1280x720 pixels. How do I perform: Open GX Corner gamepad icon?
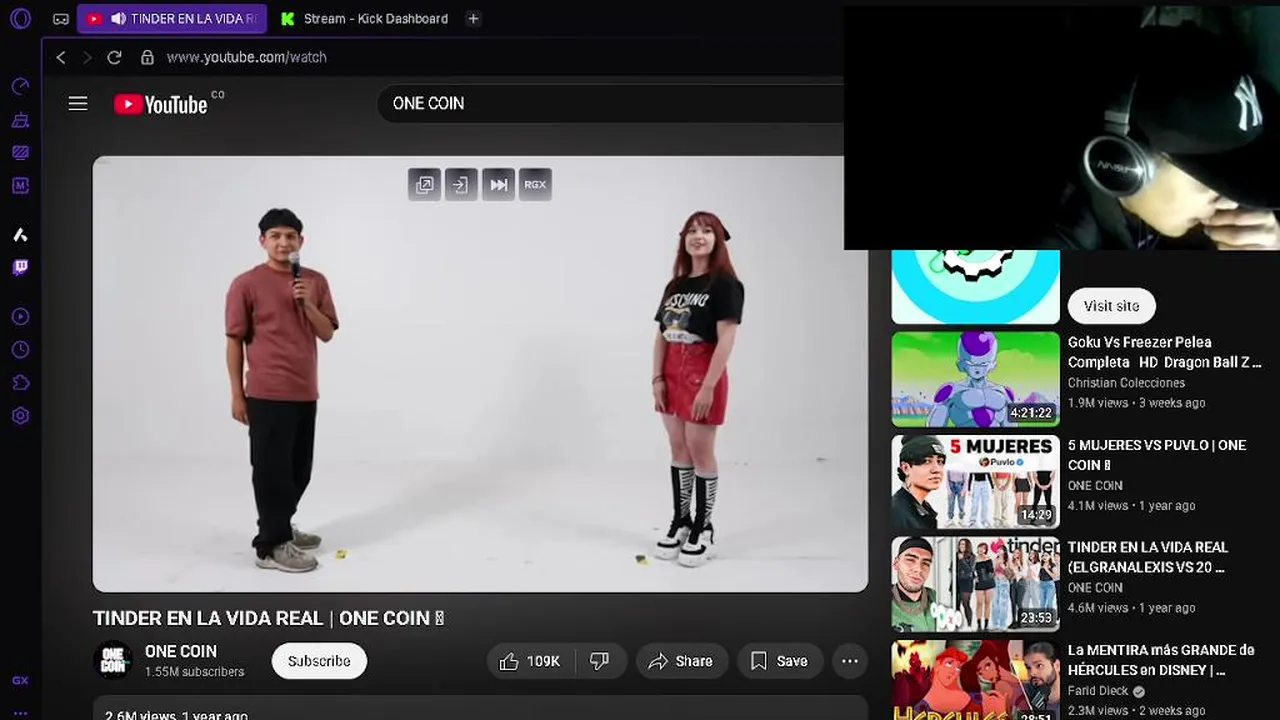pos(61,19)
